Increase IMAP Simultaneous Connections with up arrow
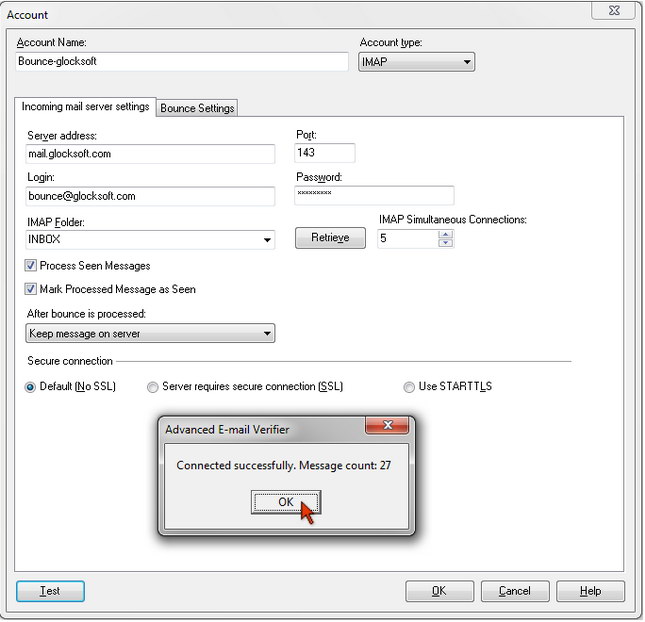The image size is (645, 622). (x=445, y=234)
